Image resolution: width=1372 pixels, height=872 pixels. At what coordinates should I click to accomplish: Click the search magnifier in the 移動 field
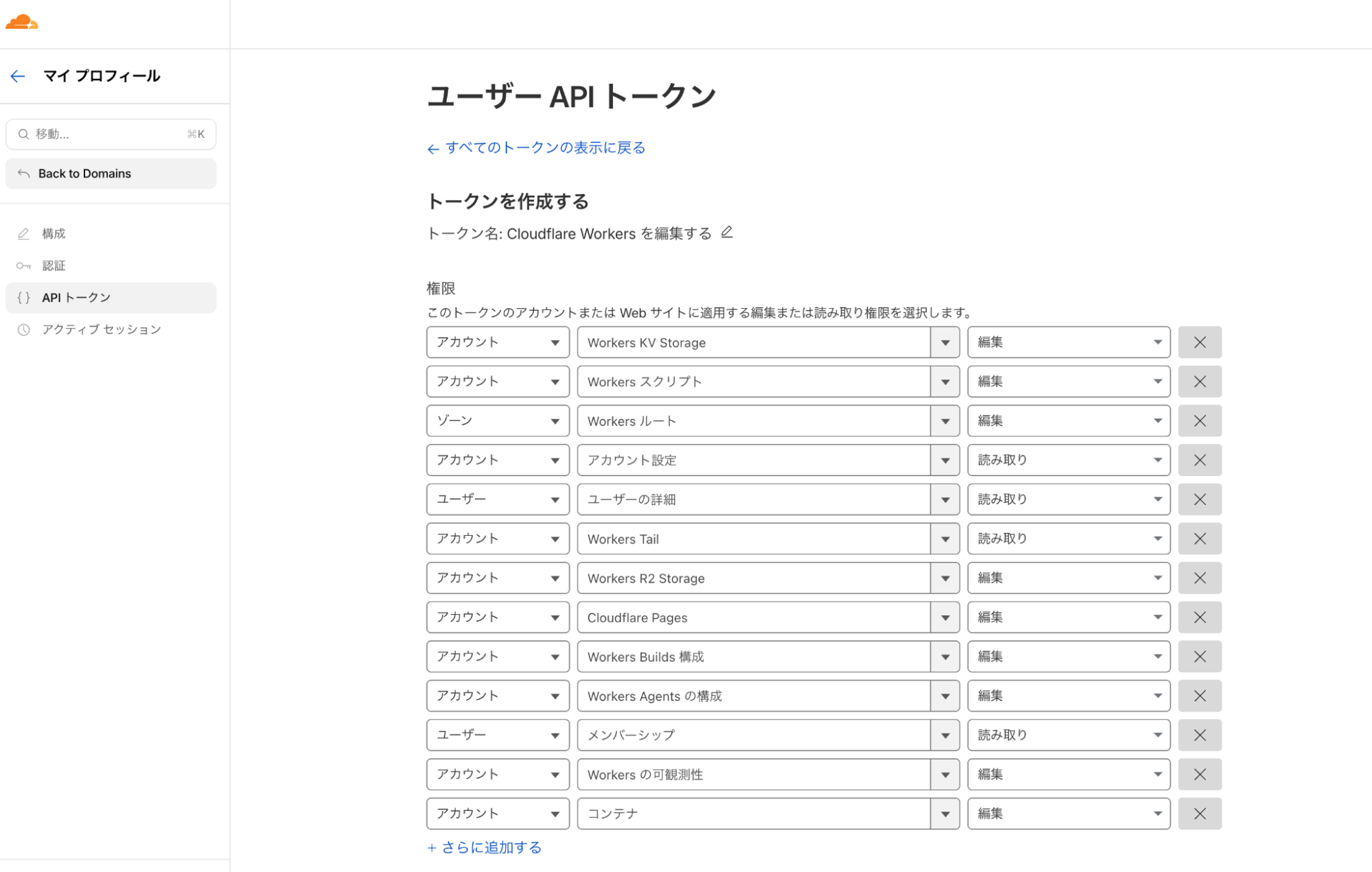(23, 134)
